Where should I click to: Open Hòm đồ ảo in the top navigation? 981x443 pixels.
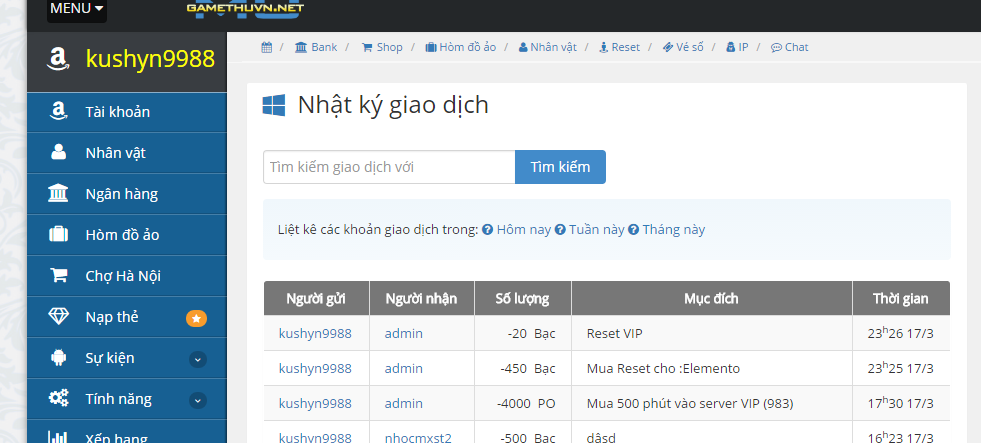[460, 47]
